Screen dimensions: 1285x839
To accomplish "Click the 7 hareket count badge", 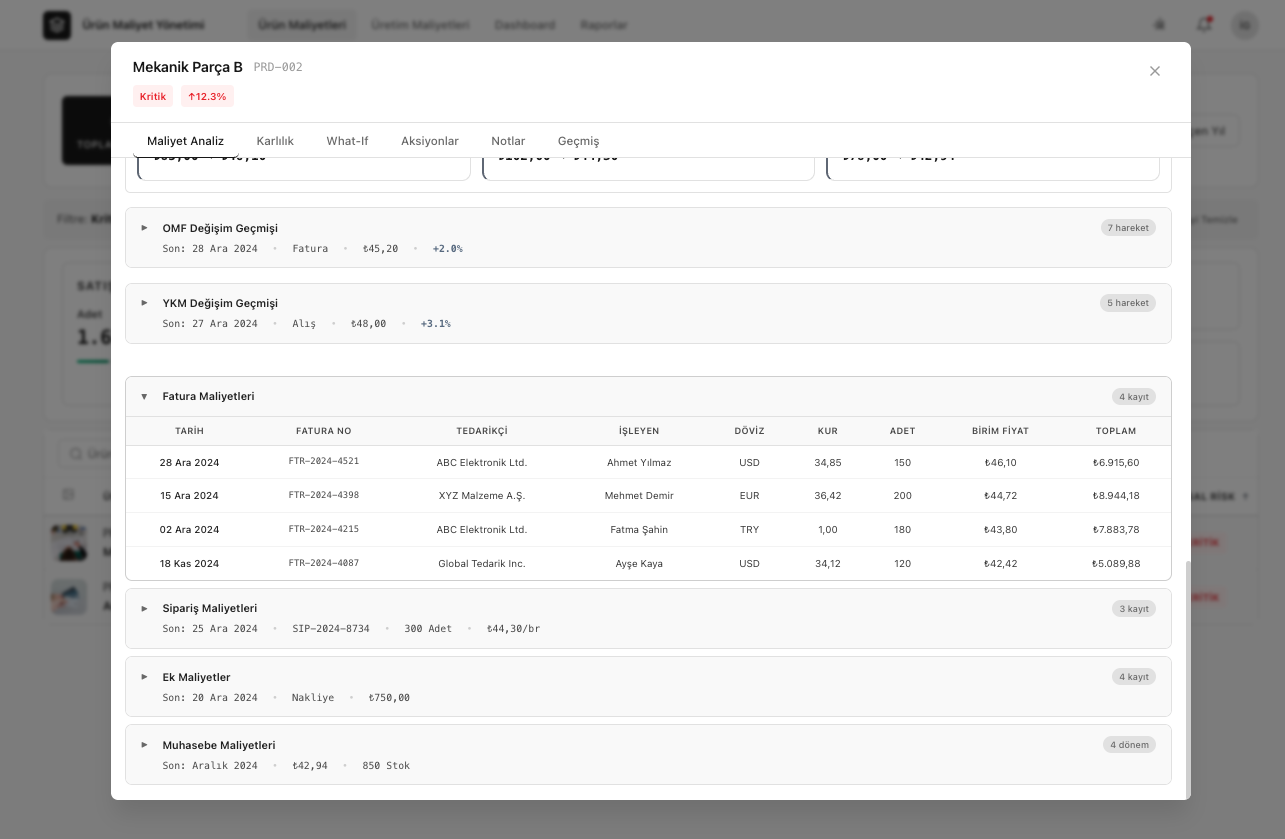I will point(1127,228).
